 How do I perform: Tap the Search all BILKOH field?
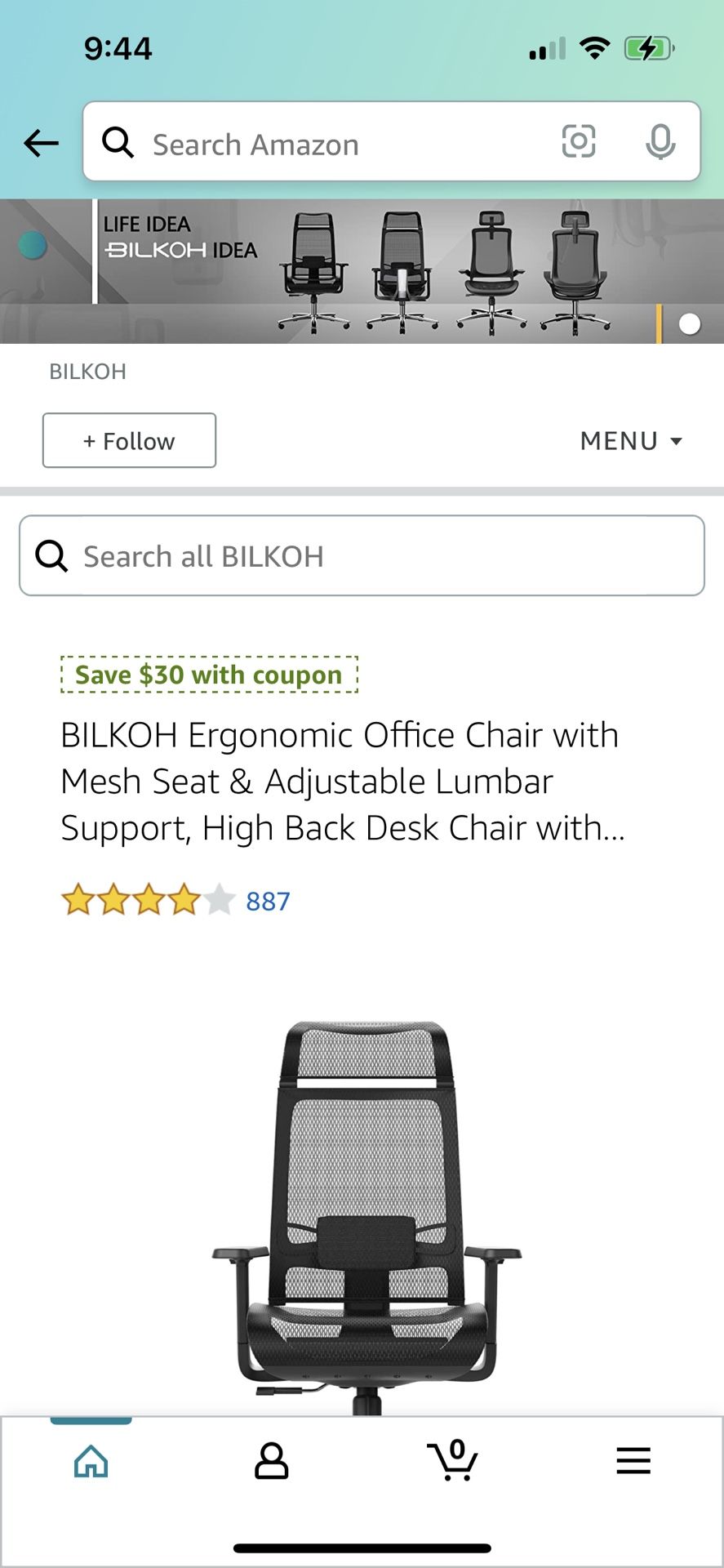pos(384,556)
